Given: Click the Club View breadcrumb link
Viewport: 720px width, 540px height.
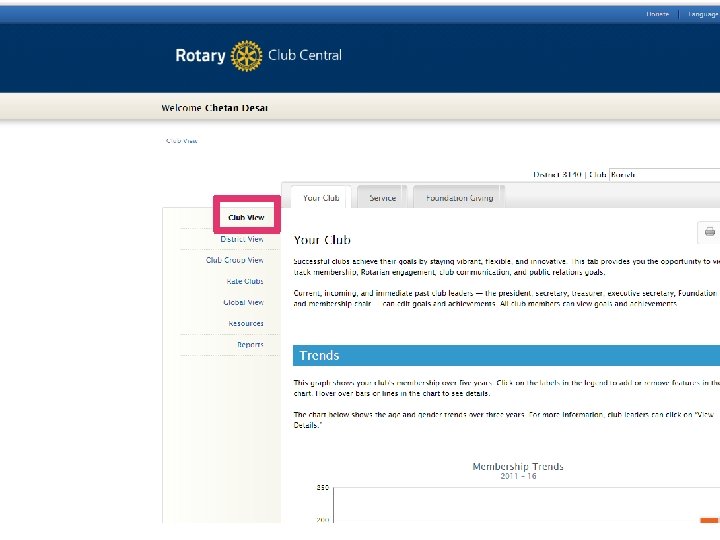Looking at the screenshot, I should coord(181,141).
